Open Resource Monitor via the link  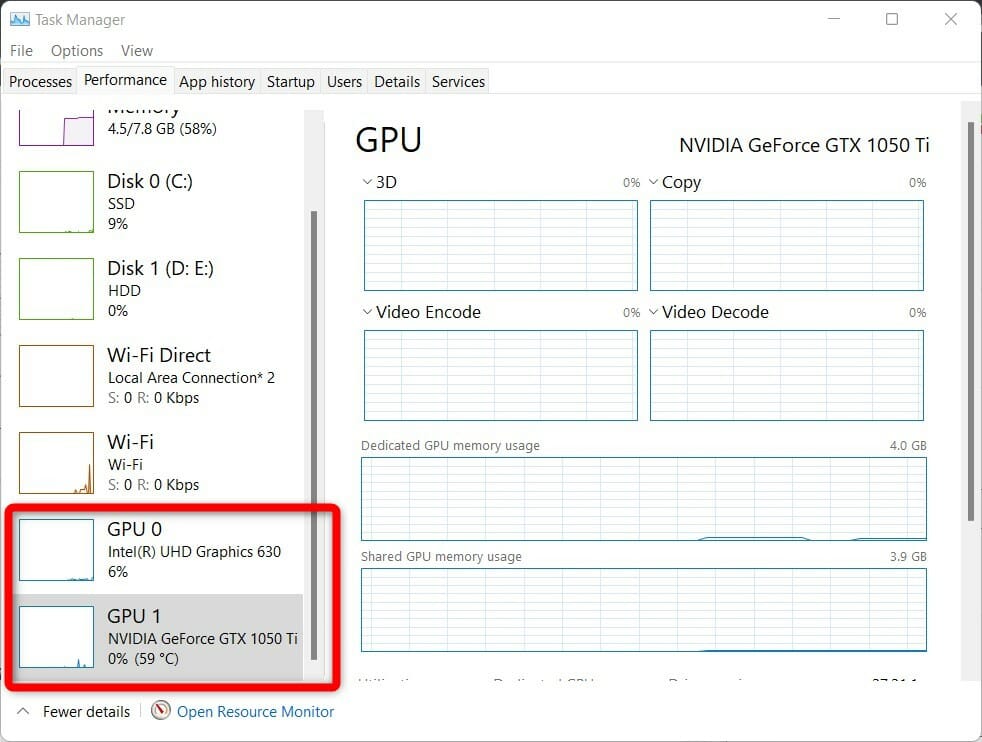[x=255, y=711]
